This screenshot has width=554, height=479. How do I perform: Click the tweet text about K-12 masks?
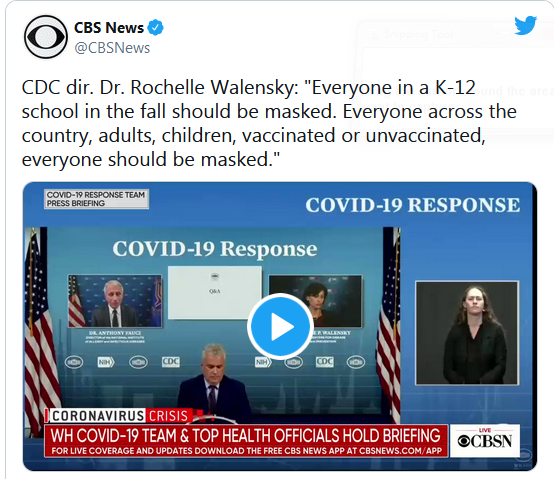tap(269, 123)
